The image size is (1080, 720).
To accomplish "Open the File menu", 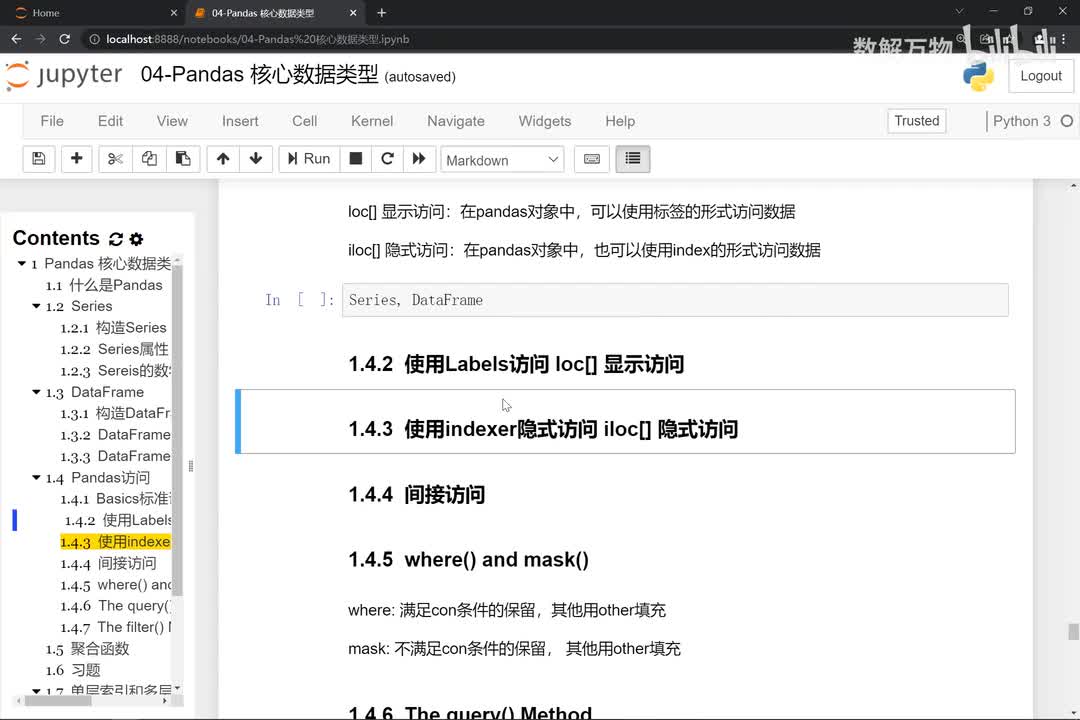I will click(52, 121).
